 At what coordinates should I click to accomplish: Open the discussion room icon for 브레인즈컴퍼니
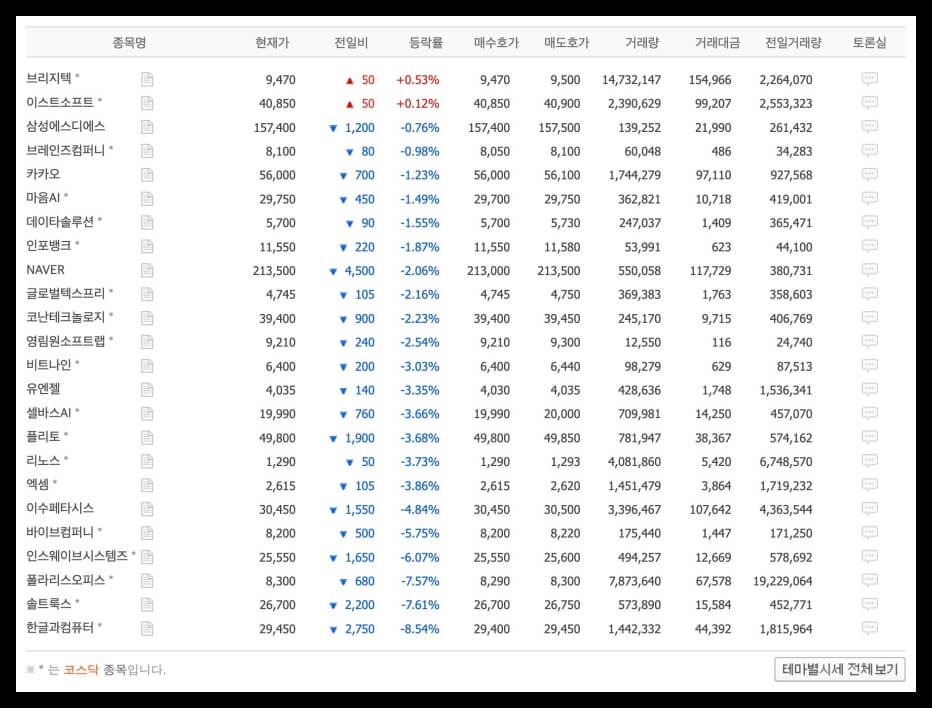pyautogui.click(x=870, y=150)
